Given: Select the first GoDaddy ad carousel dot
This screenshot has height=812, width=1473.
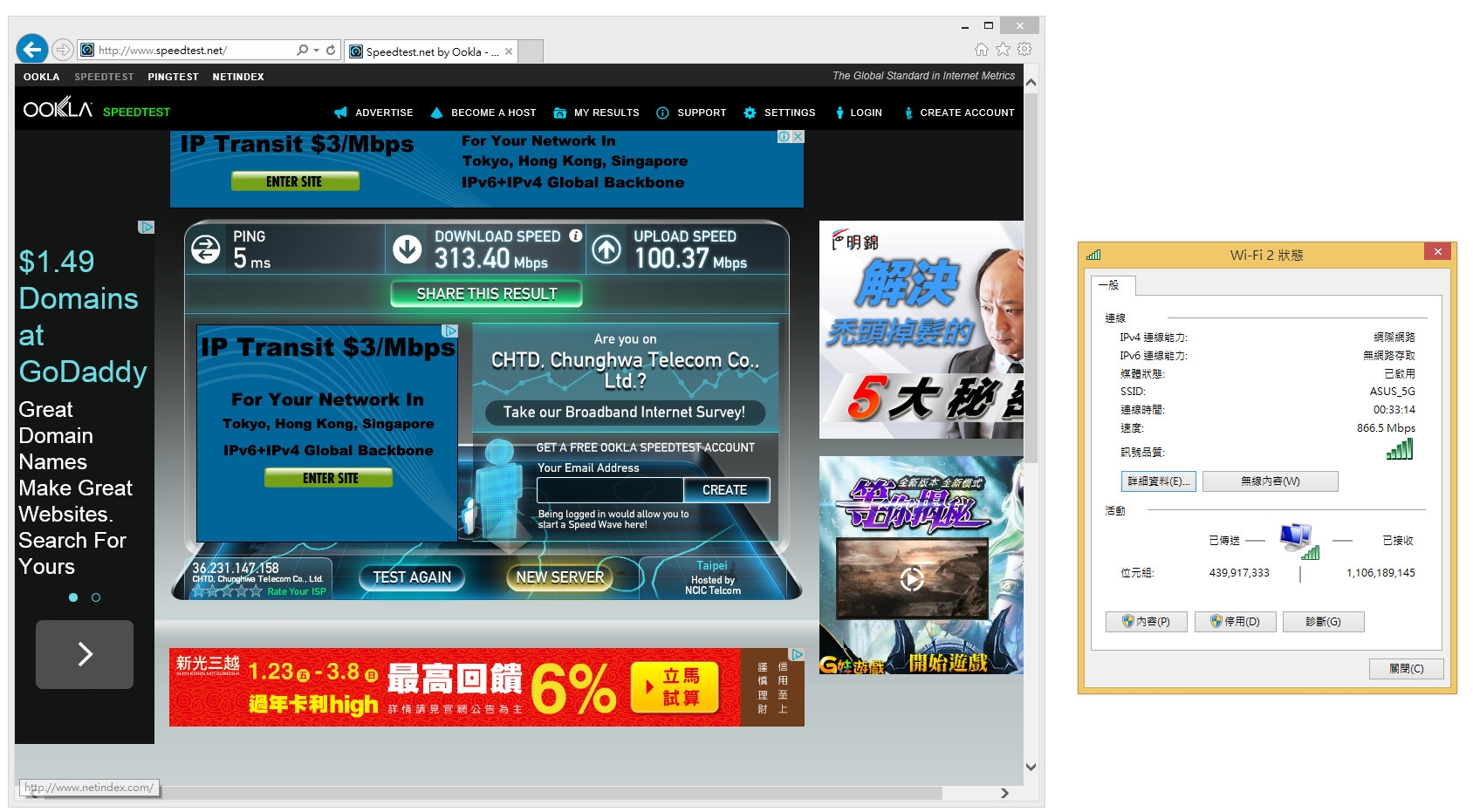Looking at the screenshot, I should (x=73, y=597).
